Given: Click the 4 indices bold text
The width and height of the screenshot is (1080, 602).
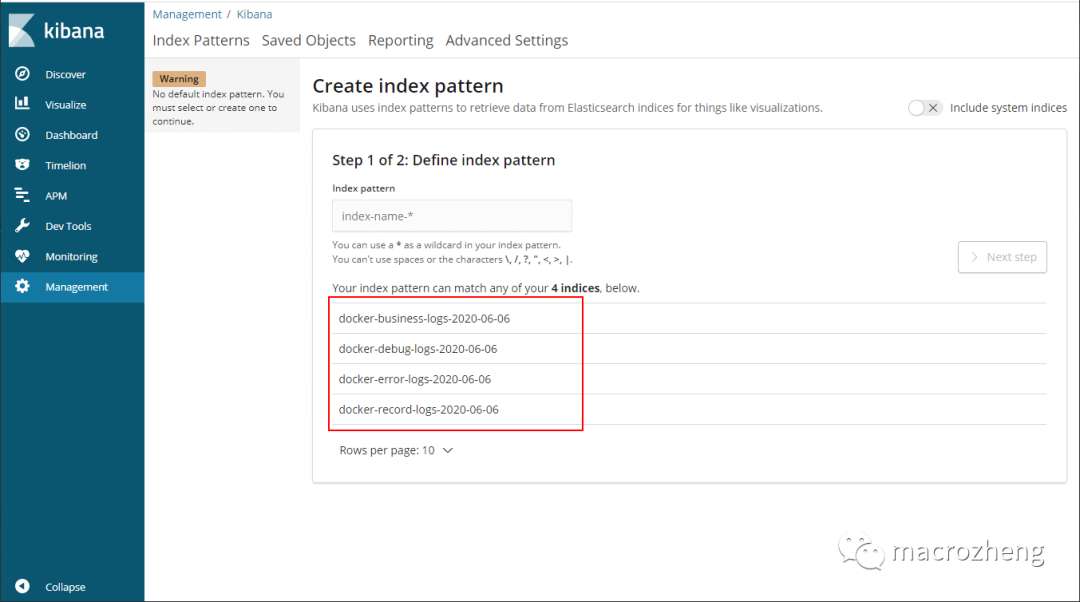Looking at the screenshot, I should click(575, 288).
